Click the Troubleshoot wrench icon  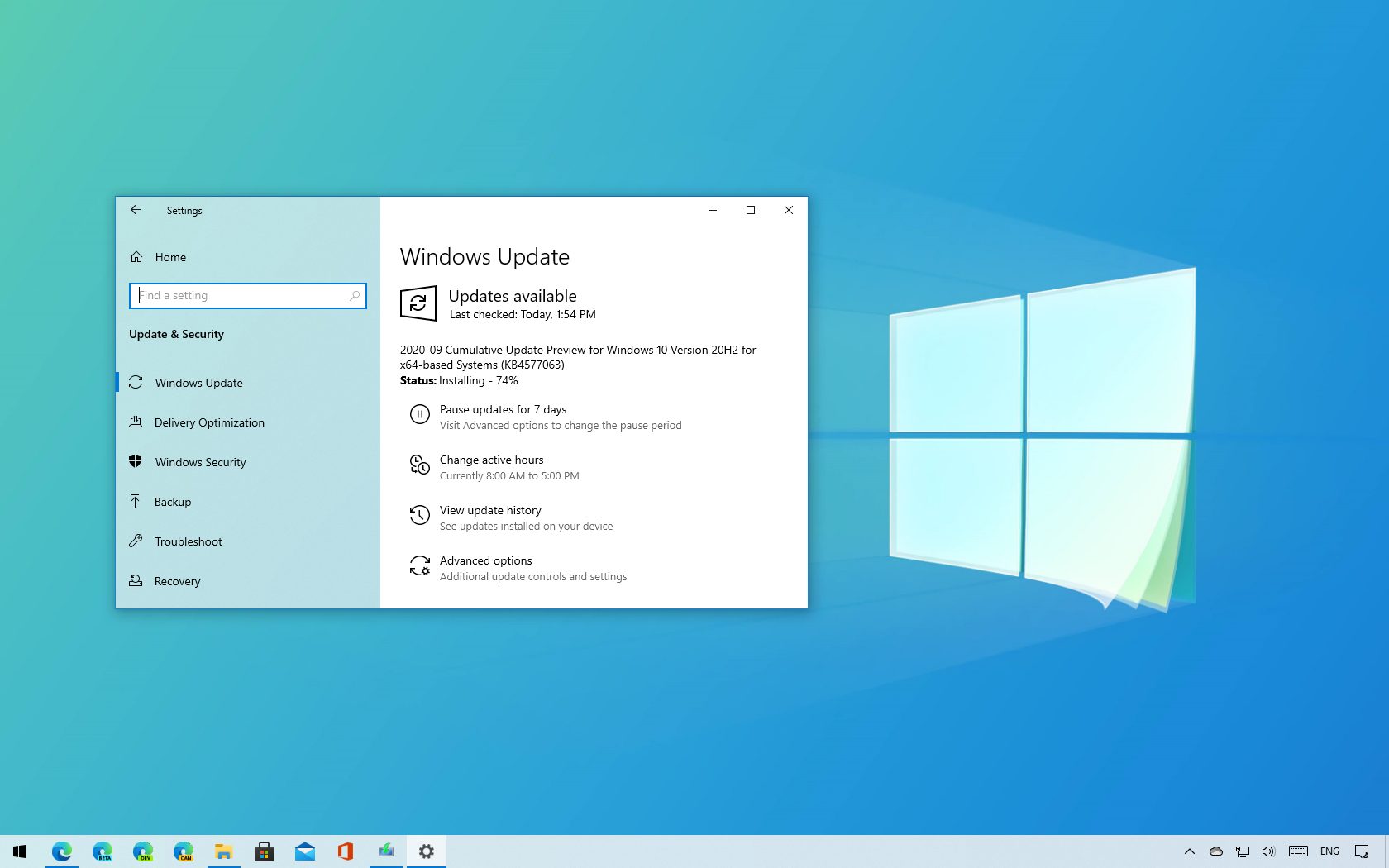136,541
